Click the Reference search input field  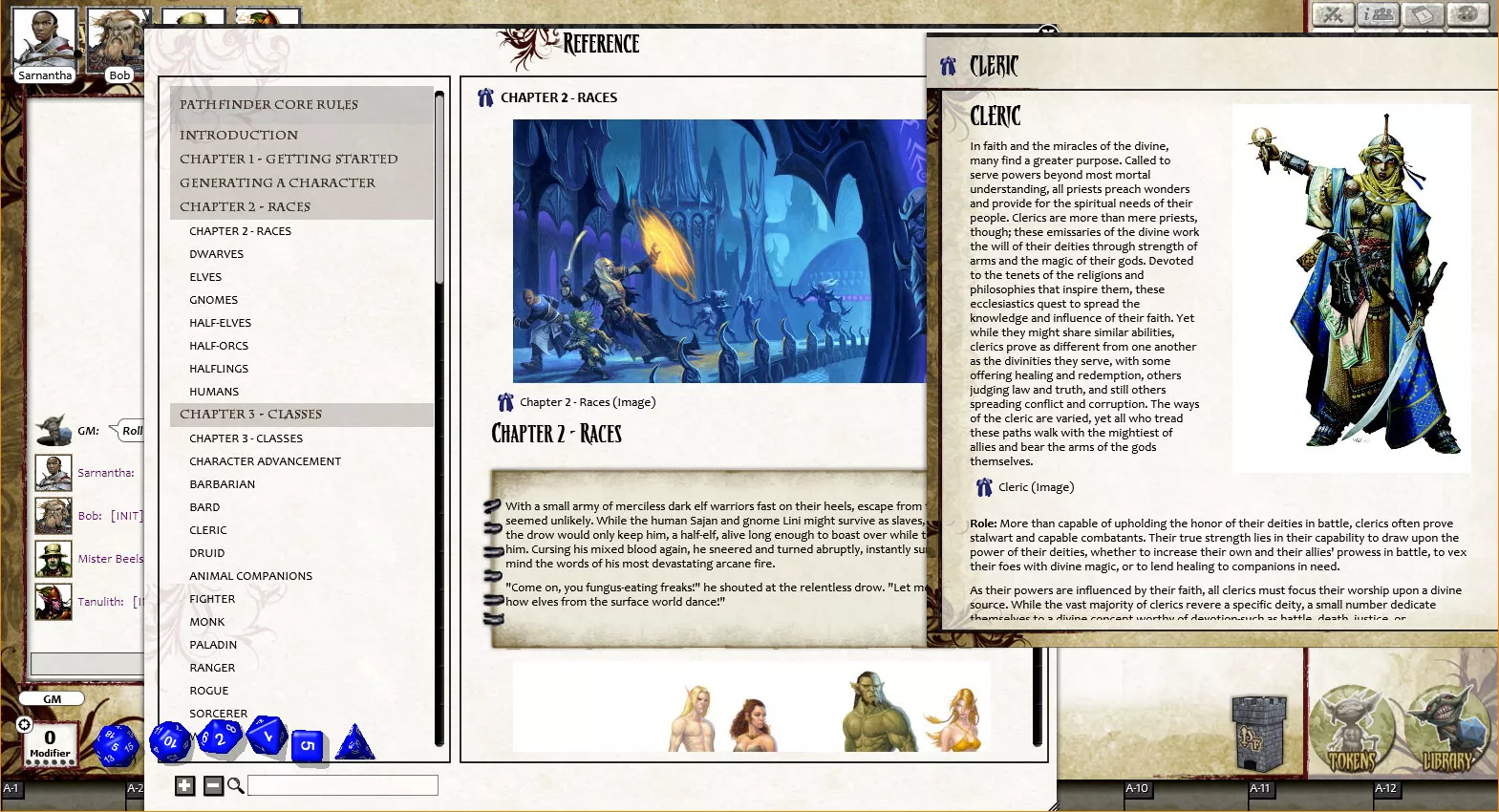point(343,785)
